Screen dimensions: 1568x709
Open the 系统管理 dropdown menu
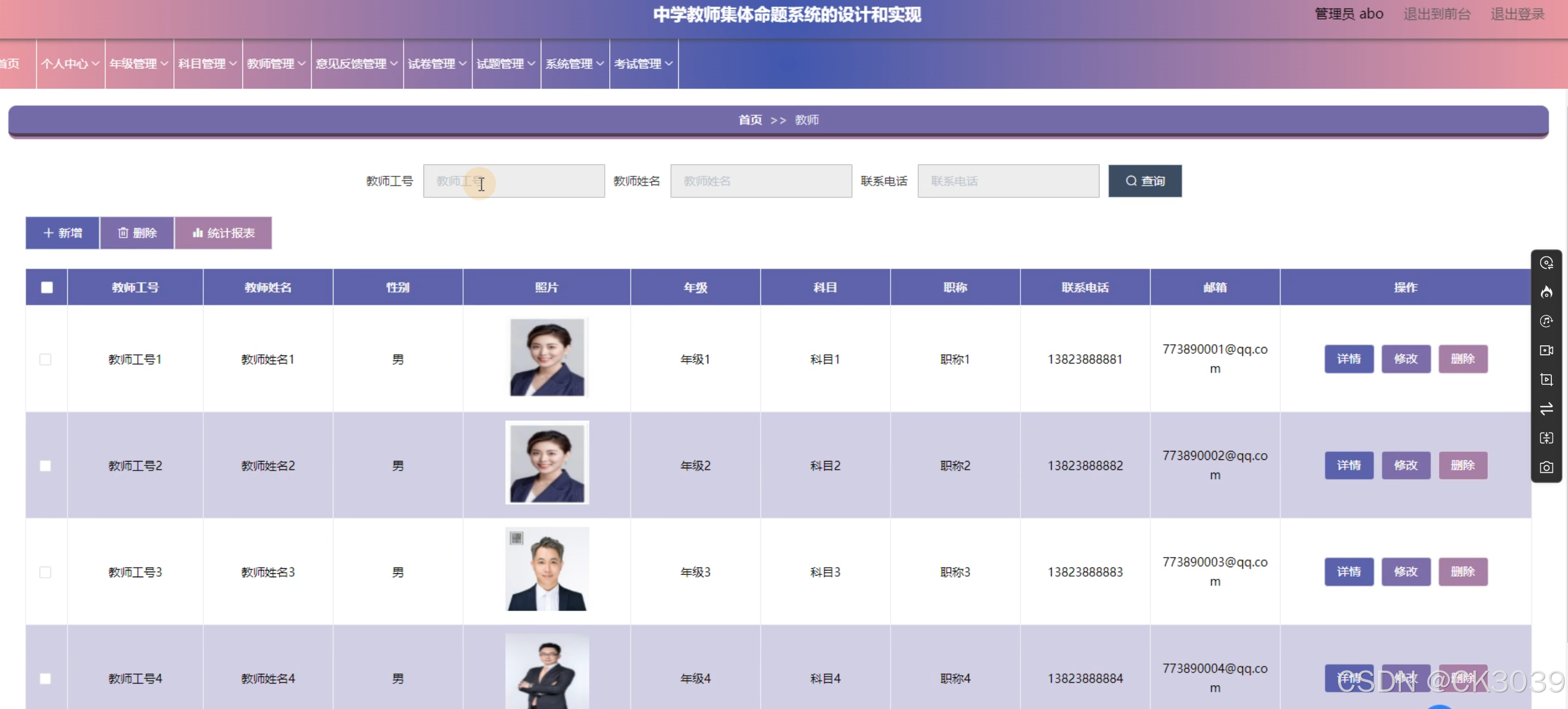[575, 64]
